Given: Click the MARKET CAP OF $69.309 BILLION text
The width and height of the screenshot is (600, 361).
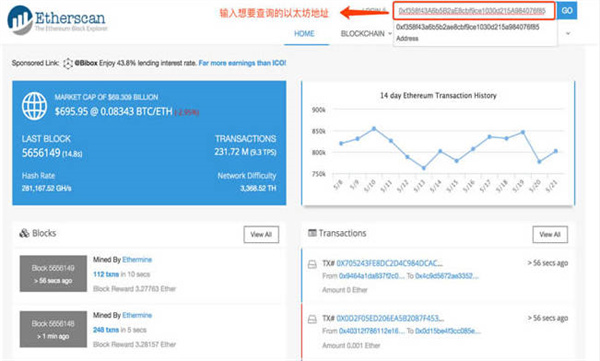Looking at the screenshot, I should [x=106, y=97].
